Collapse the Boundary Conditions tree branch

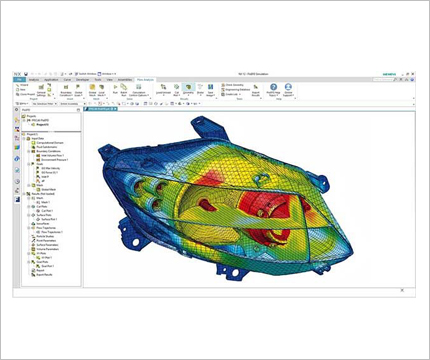coord(29,151)
